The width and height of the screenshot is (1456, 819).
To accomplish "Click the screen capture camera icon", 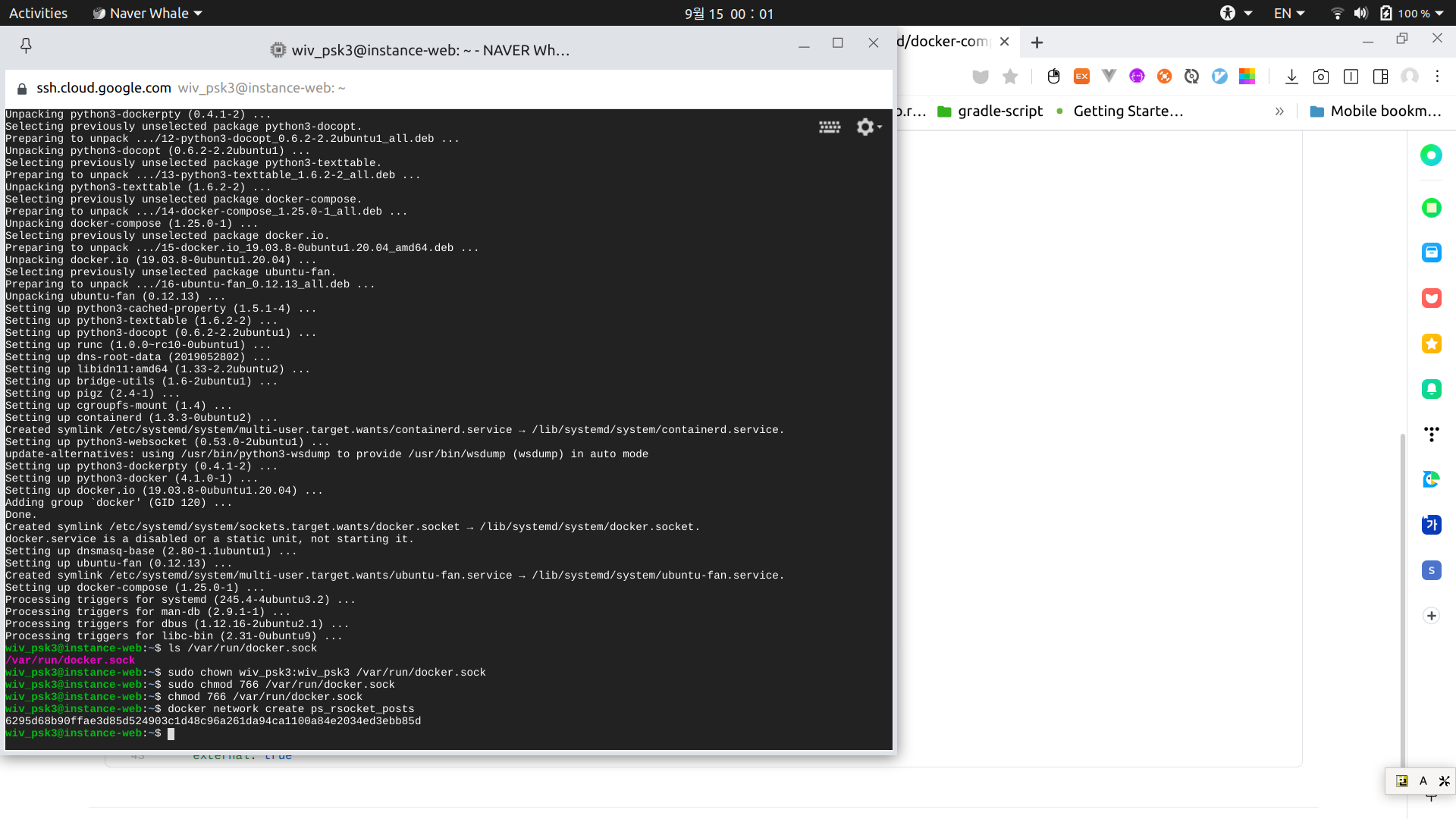I will [x=1321, y=77].
